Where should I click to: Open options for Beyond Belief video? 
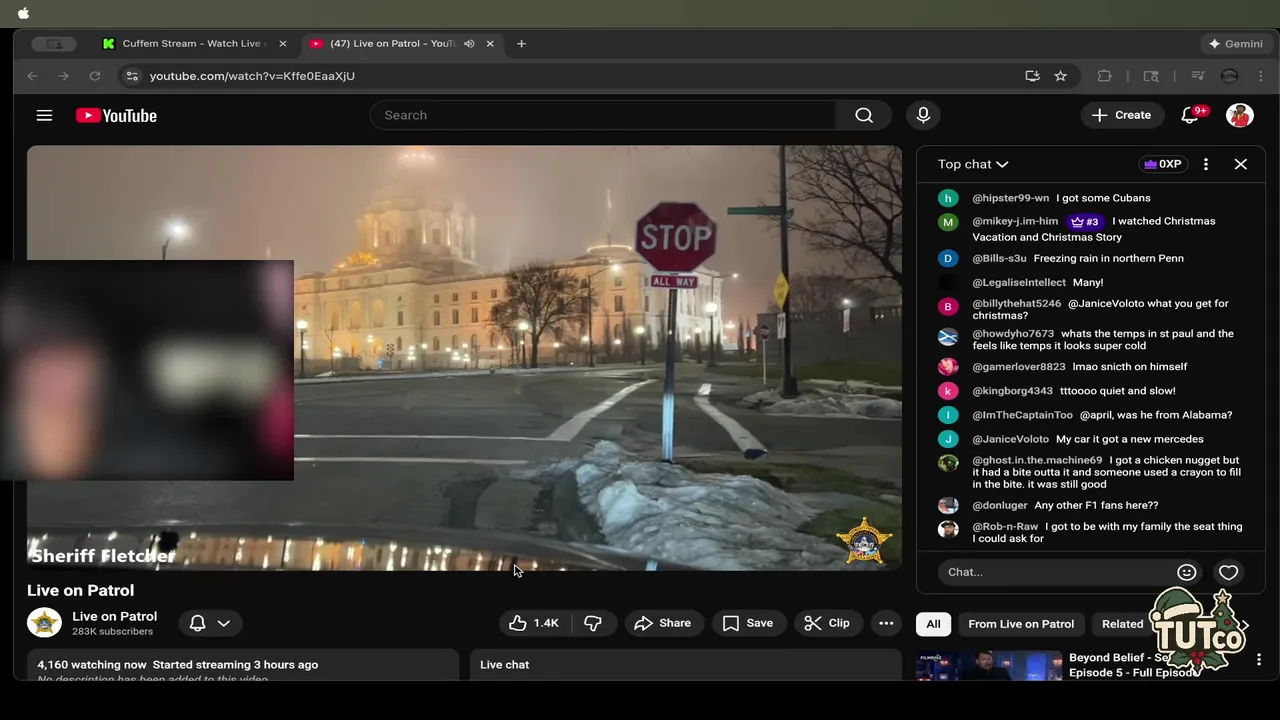tap(1259, 660)
